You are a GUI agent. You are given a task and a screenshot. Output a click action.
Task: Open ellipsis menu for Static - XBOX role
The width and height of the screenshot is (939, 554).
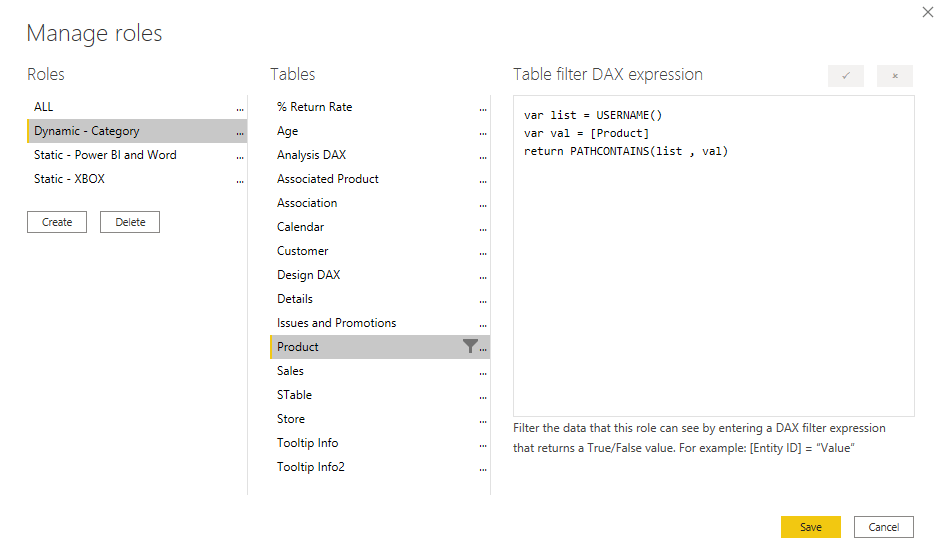(x=240, y=181)
